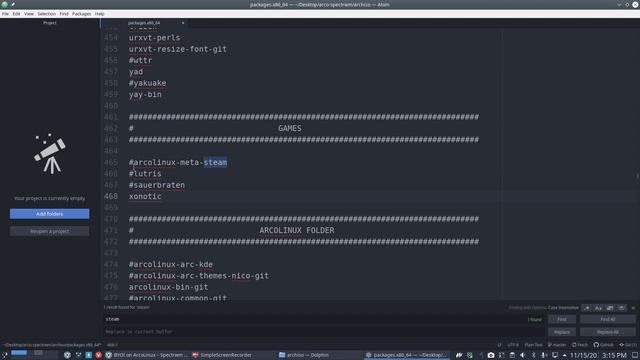The height and width of the screenshot is (360, 640).
Task: Click the '#sauerbraten' line
Action: point(157,185)
